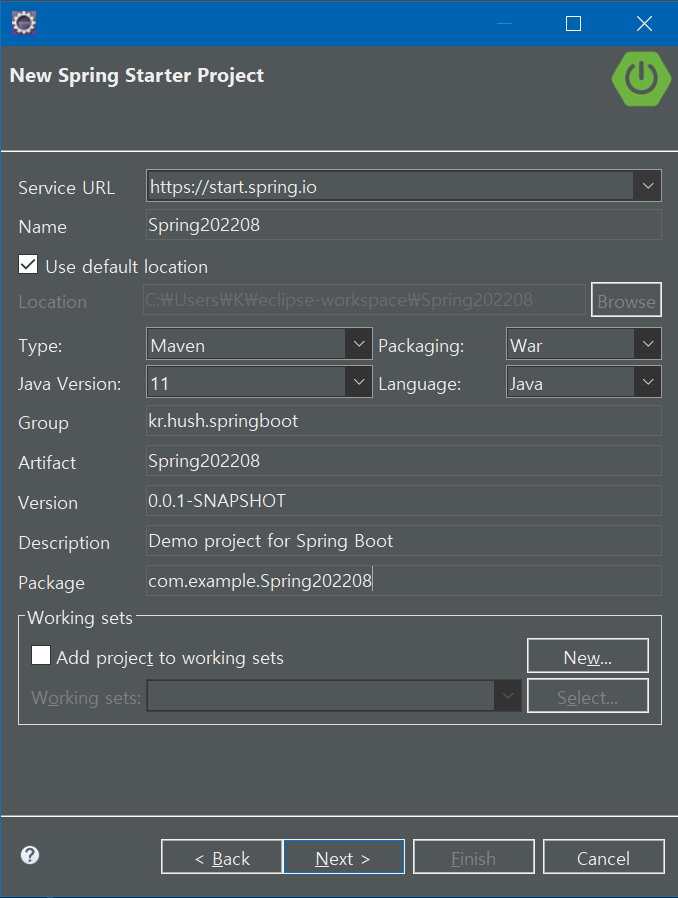Click the Group label
This screenshot has width=678, height=898.
44,423
